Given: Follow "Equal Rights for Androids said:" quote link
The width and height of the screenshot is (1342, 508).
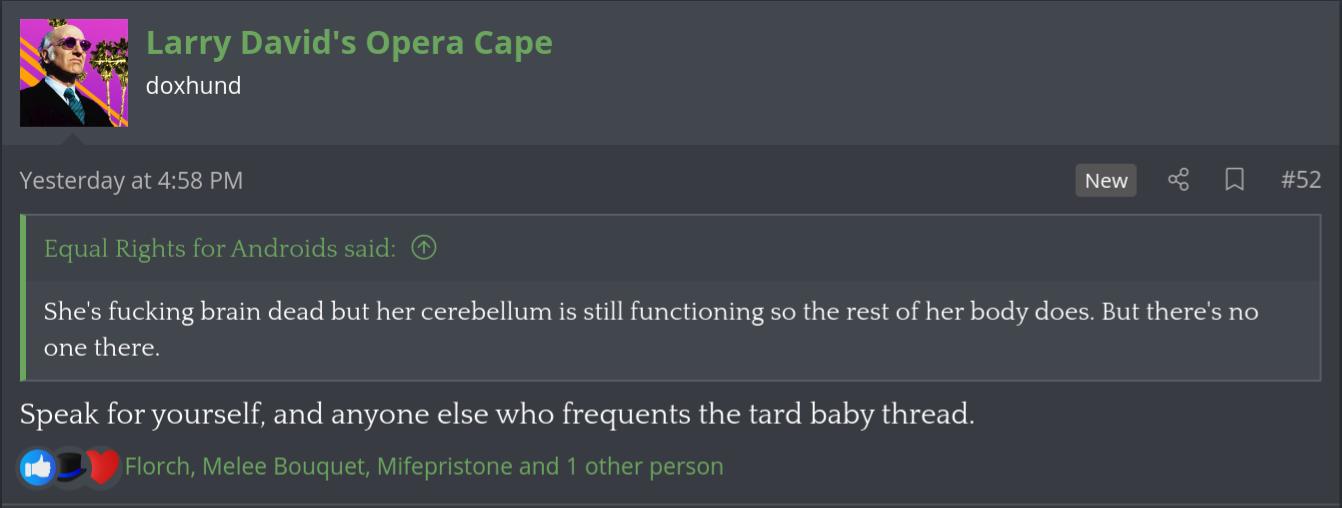Looking at the screenshot, I should click(220, 248).
